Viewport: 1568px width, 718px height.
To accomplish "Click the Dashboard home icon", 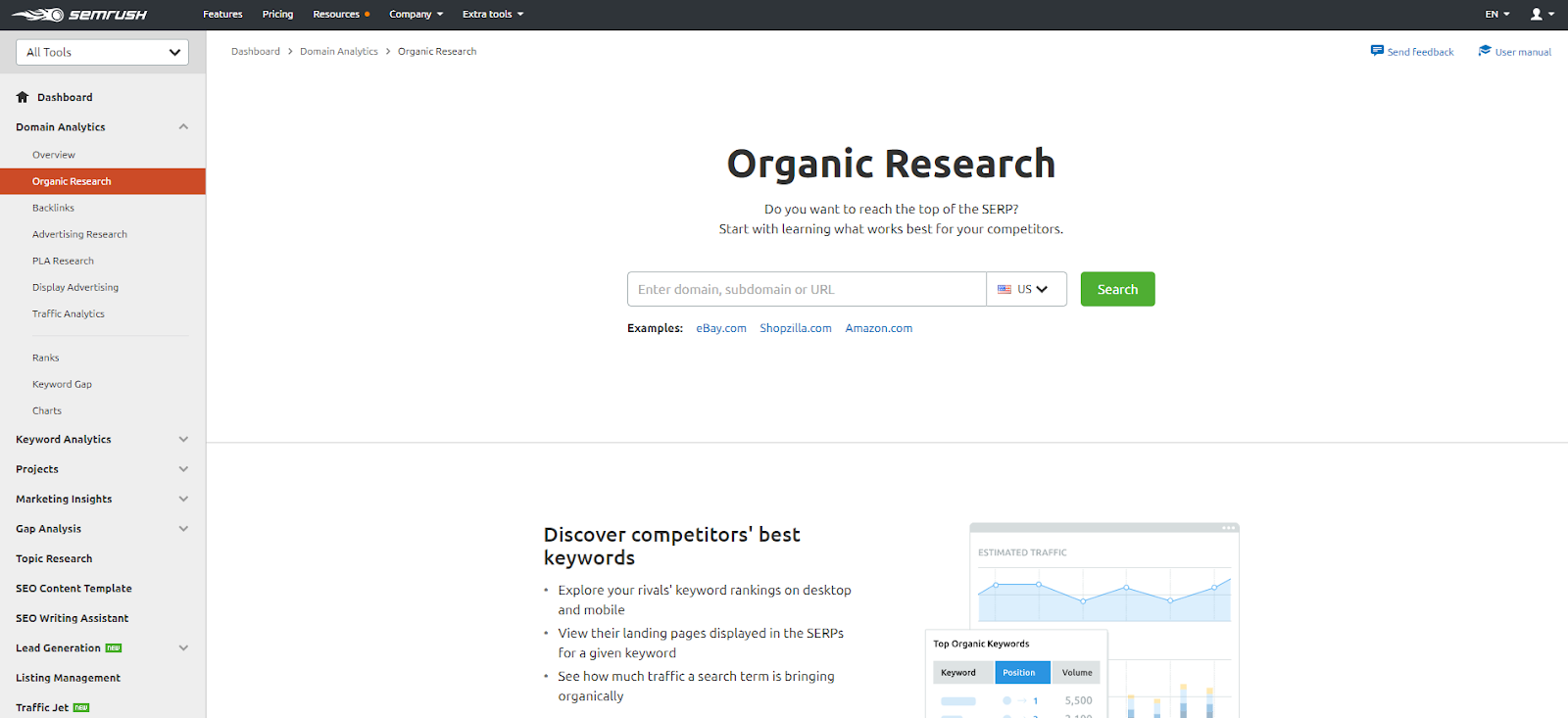I will [23, 97].
